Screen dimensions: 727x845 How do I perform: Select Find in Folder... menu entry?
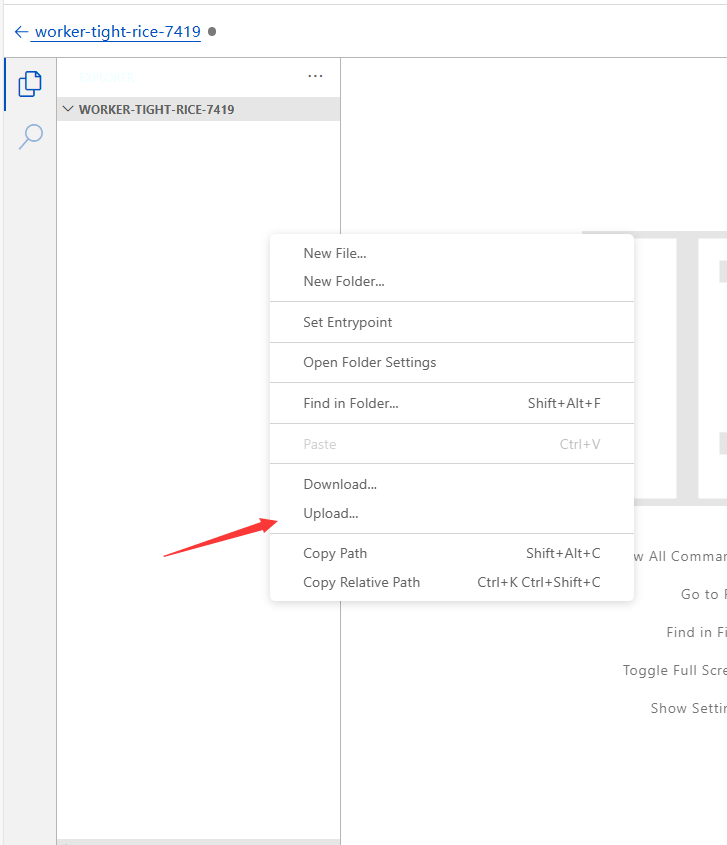(x=351, y=404)
